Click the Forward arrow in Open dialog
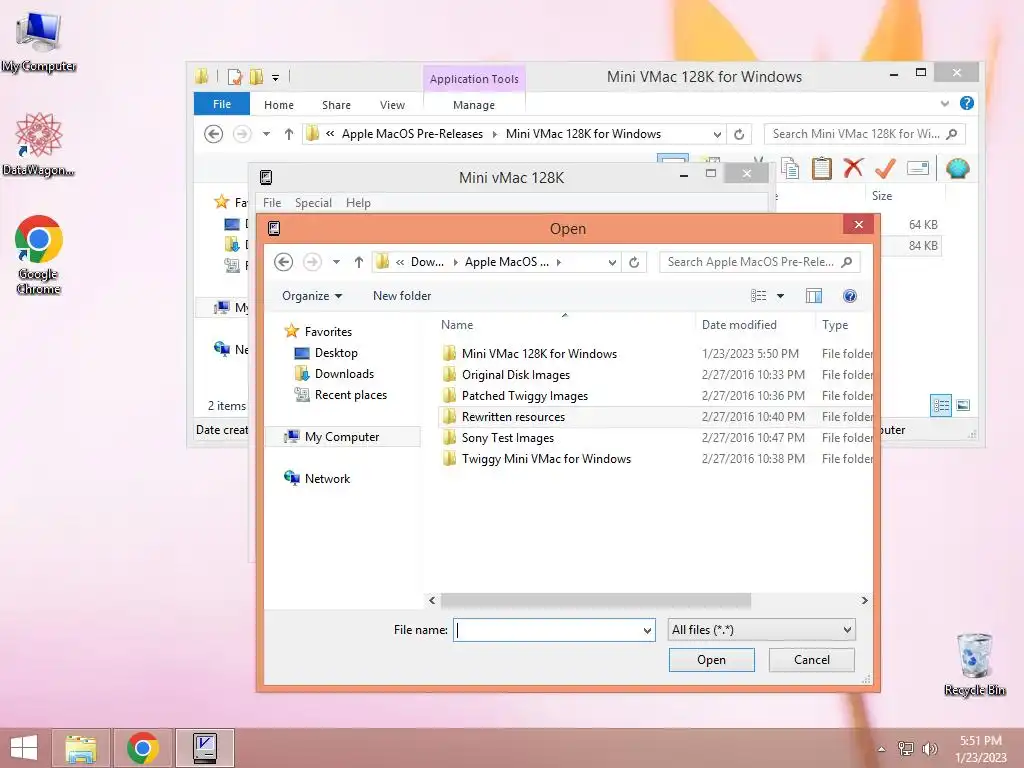The width and height of the screenshot is (1024, 768). coord(312,262)
